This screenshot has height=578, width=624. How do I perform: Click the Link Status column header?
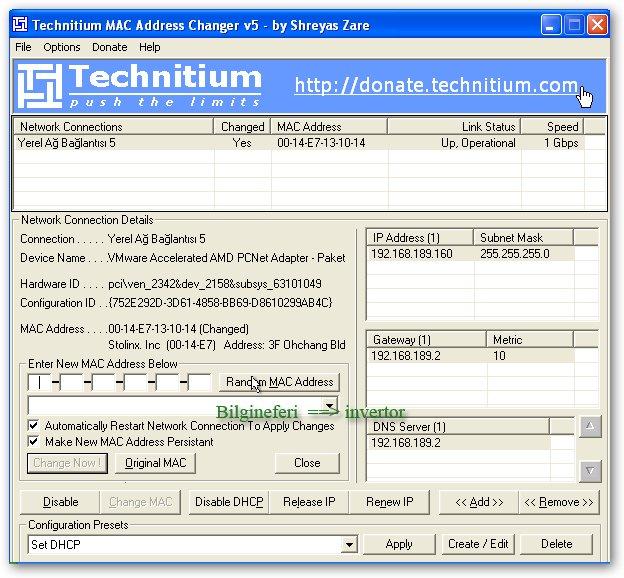coord(454,127)
